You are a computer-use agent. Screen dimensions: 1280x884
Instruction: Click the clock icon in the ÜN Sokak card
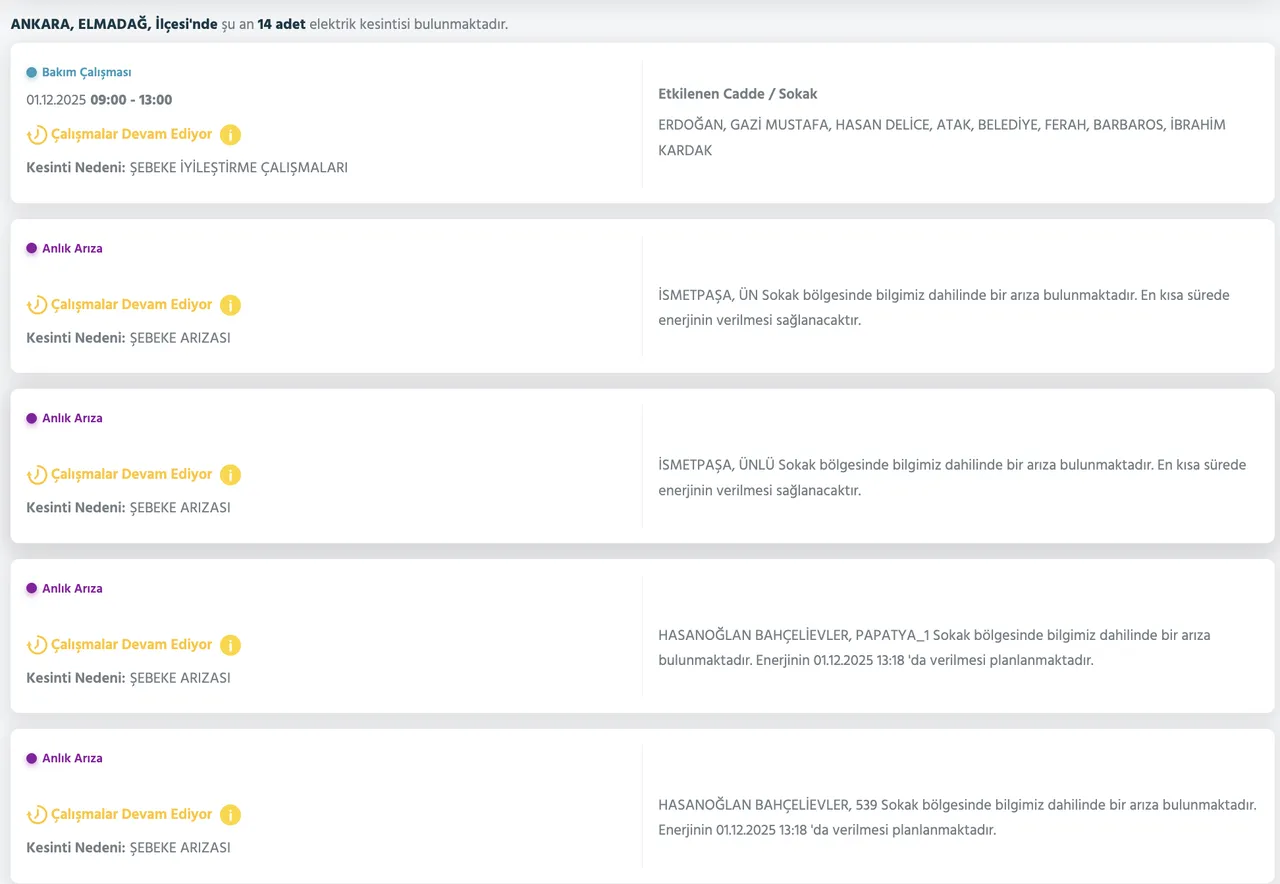point(37,305)
